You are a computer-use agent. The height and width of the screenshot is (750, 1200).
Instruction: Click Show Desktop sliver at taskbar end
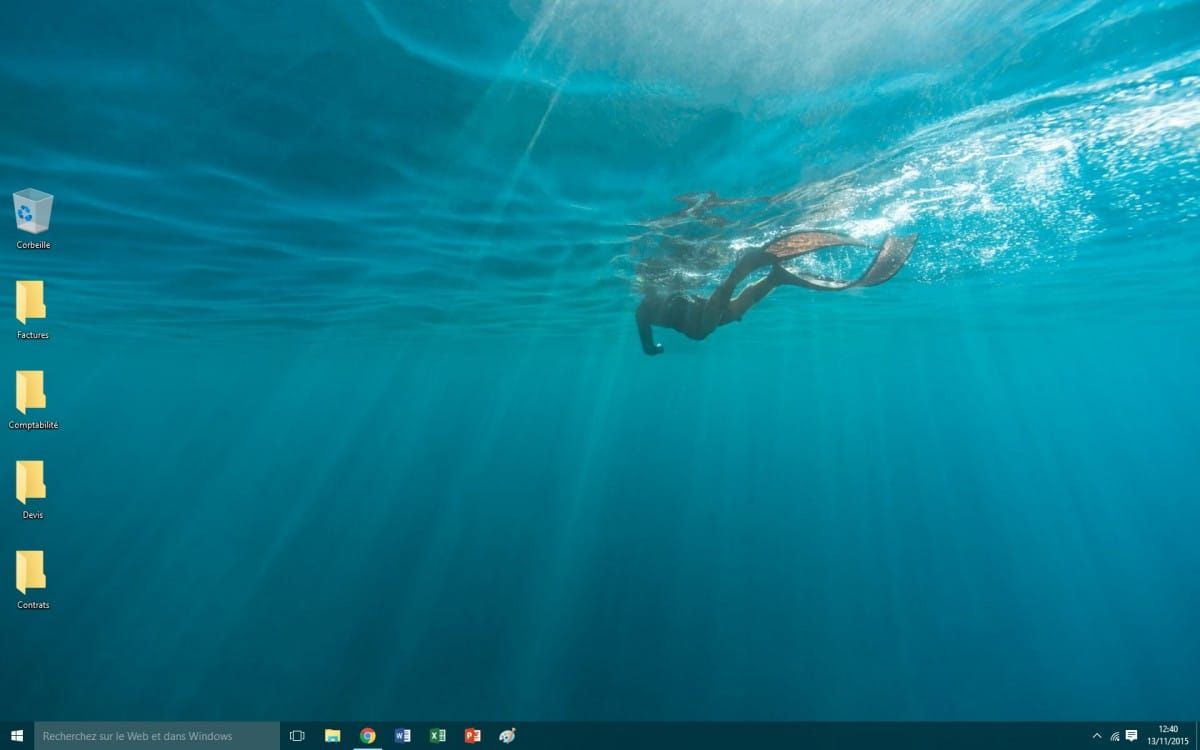[x=1197, y=736]
